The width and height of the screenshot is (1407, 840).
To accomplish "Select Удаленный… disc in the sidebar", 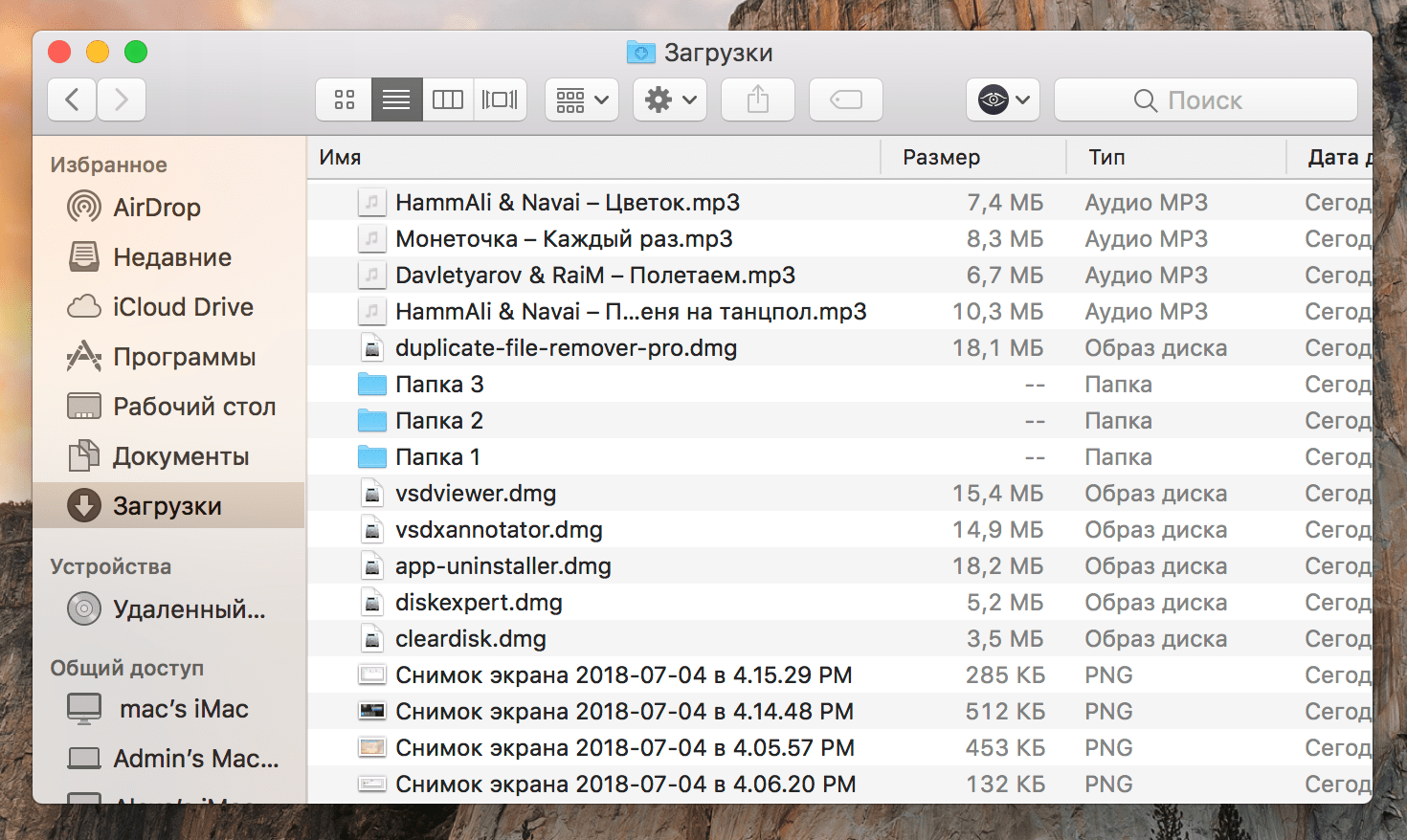I will 168,608.
